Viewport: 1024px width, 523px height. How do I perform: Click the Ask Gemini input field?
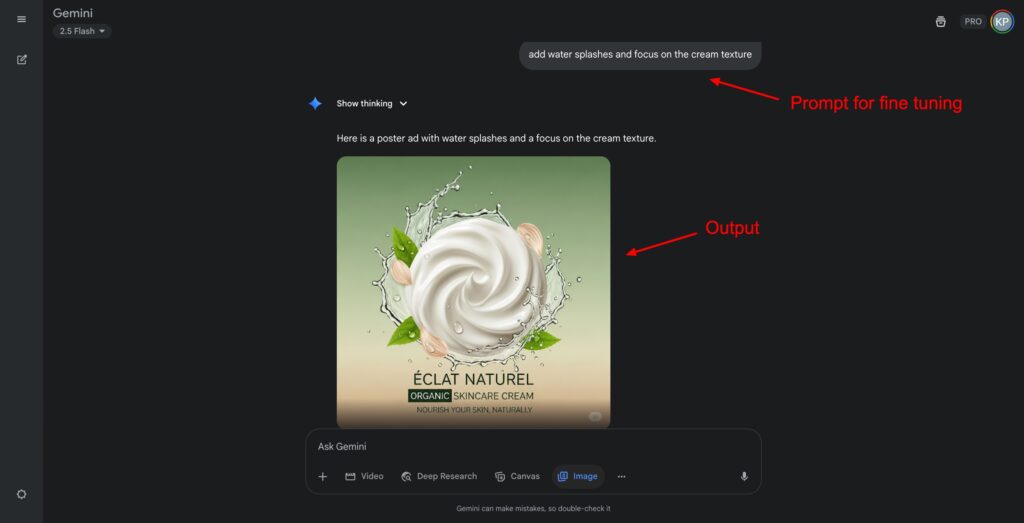533,447
